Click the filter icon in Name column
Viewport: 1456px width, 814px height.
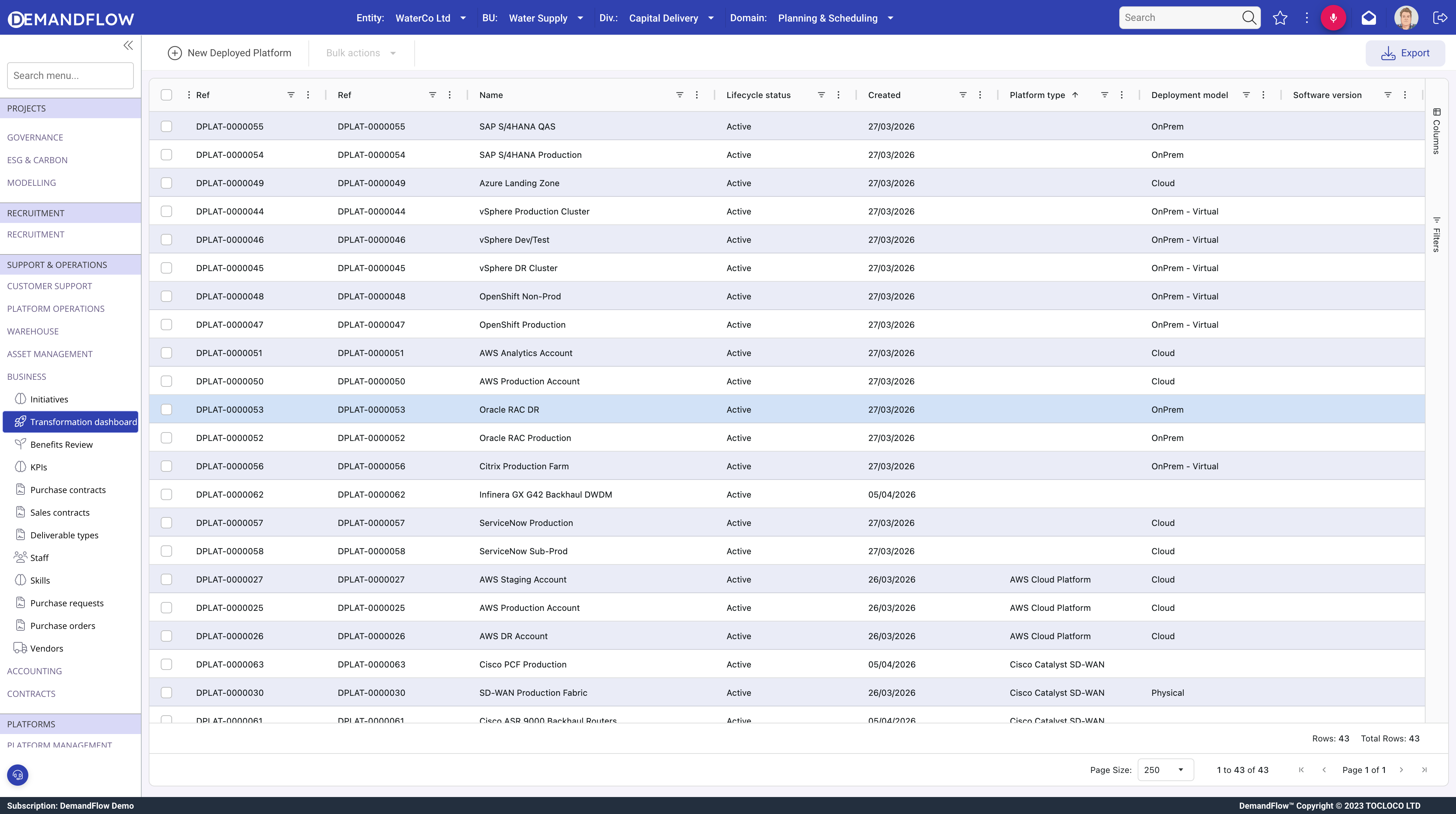click(x=679, y=95)
